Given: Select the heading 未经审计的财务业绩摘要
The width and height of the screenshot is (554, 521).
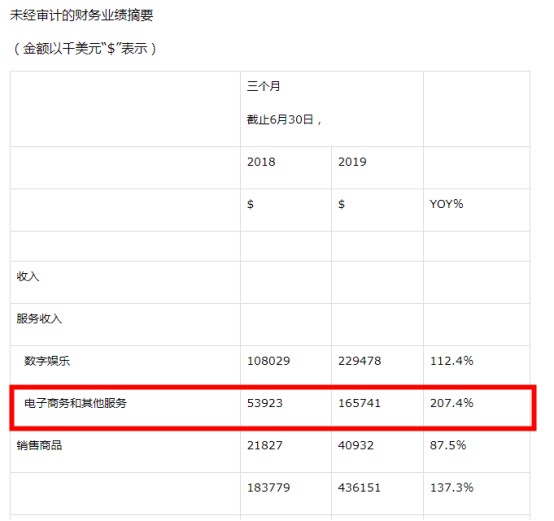Looking at the screenshot, I should [x=82, y=15].
